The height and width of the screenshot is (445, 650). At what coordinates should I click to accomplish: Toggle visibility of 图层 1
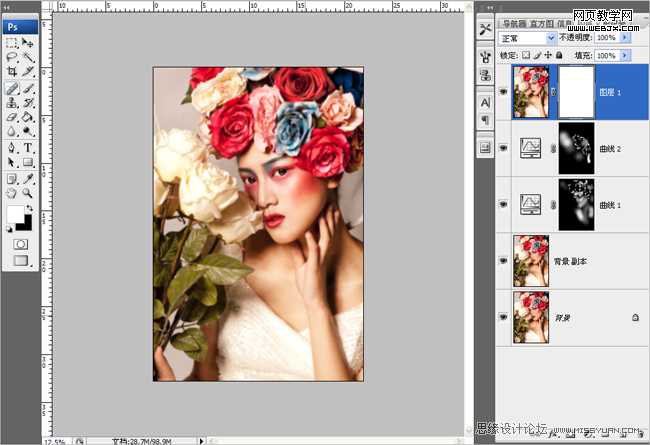pyautogui.click(x=503, y=90)
